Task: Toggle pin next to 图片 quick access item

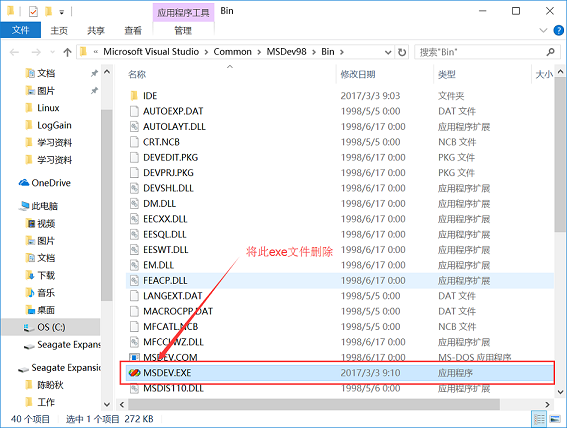Action: (x=94, y=91)
